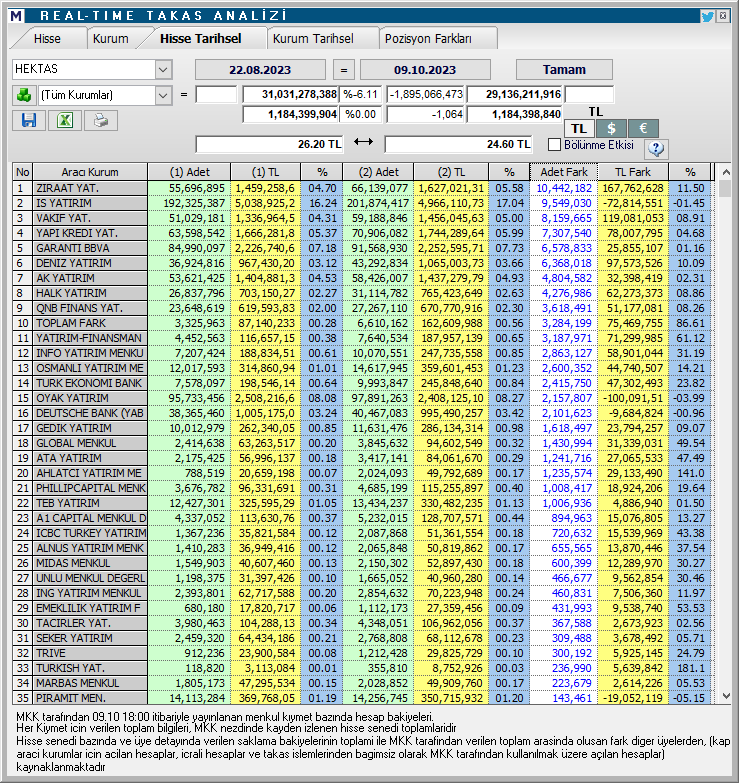The image size is (739, 783).
Task: Select the TURKISH YAT. row
Action: point(363,668)
